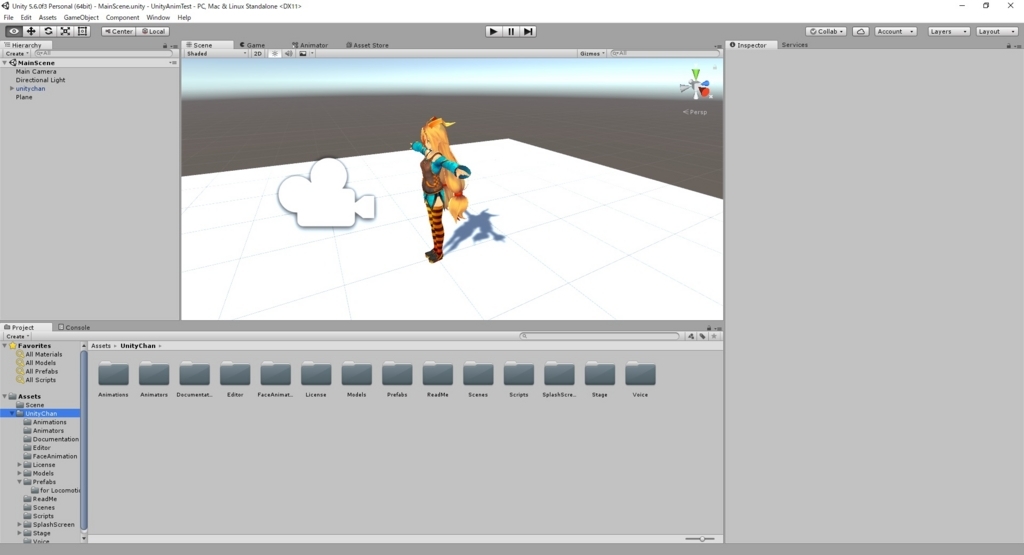The height and width of the screenshot is (555, 1024).
Task: Select the Move tool
Action: click(x=31, y=31)
